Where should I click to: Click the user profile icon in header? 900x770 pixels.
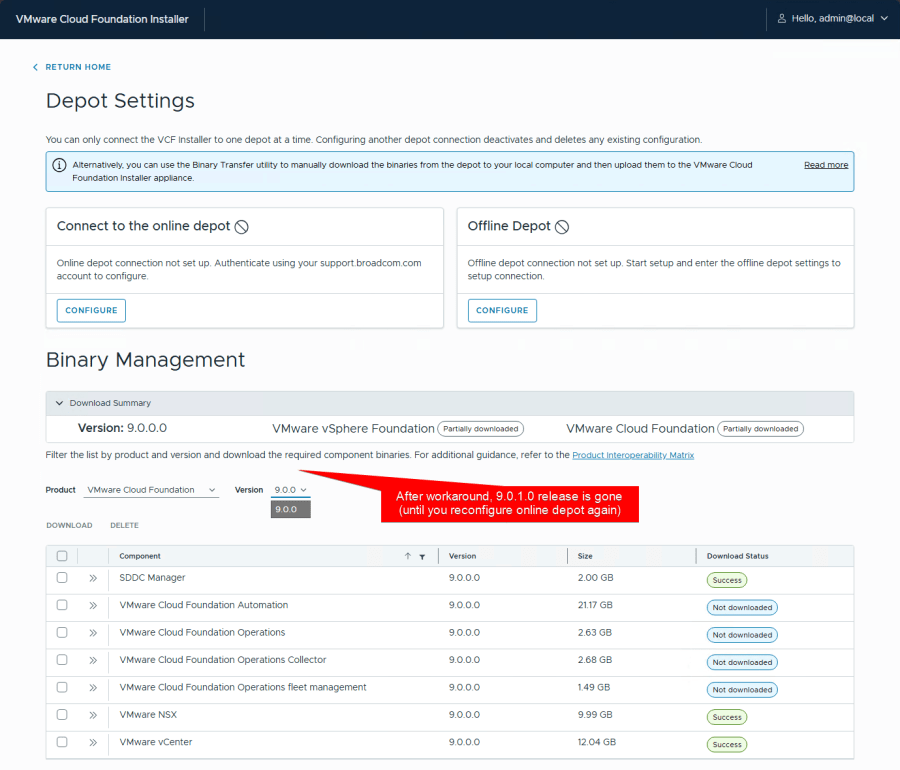click(782, 19)
